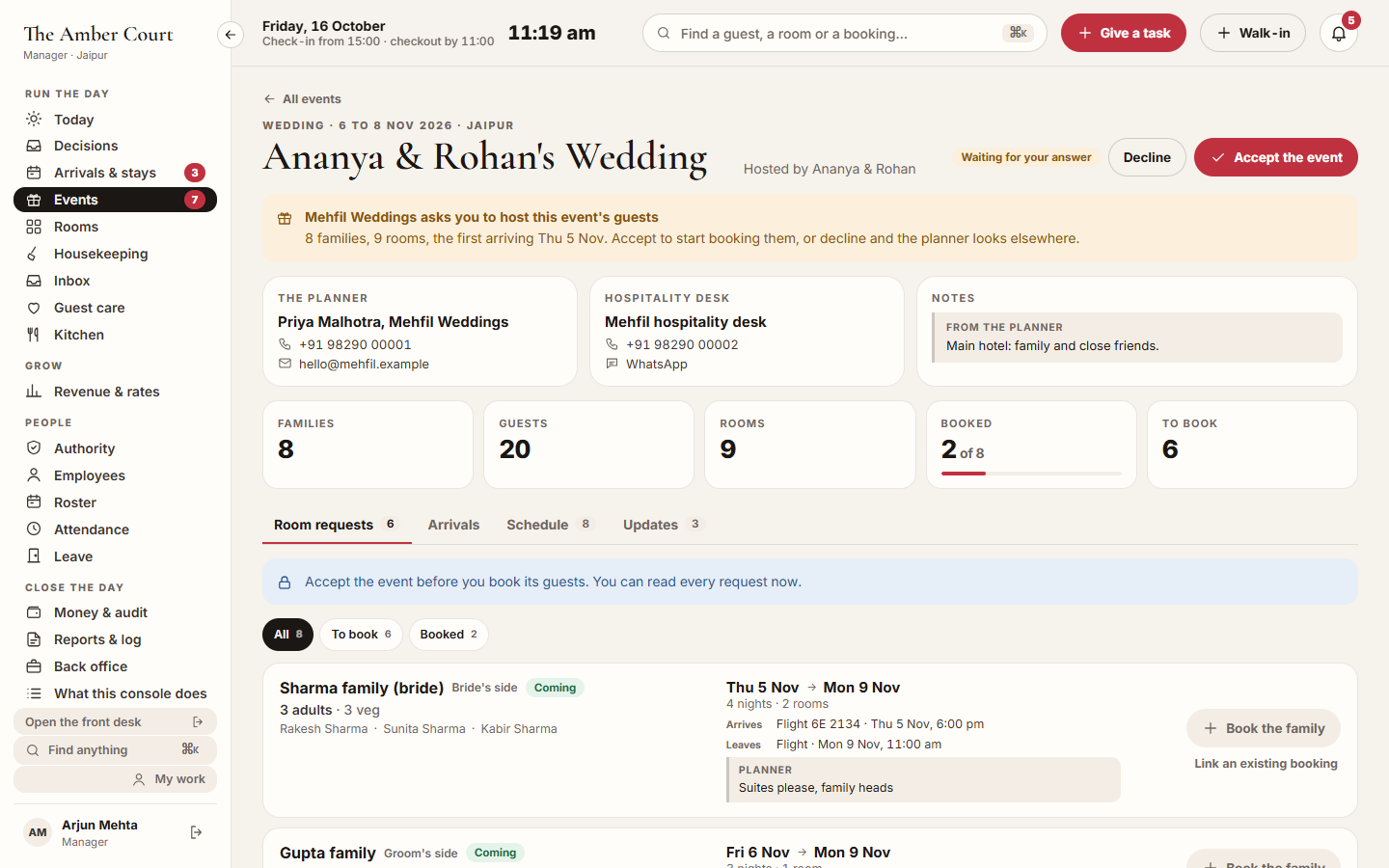Sign out using icon beside Arjun Mehta

(197, 832)
